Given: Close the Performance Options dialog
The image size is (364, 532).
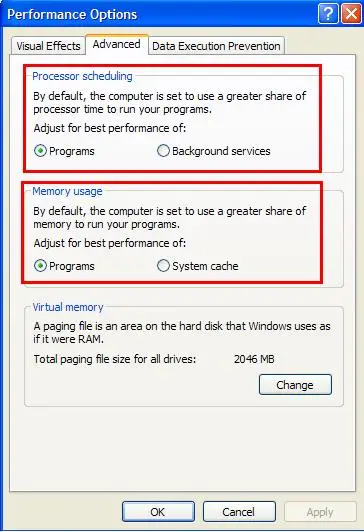Looking at the screenshot, I should click(x=351, y=14).
